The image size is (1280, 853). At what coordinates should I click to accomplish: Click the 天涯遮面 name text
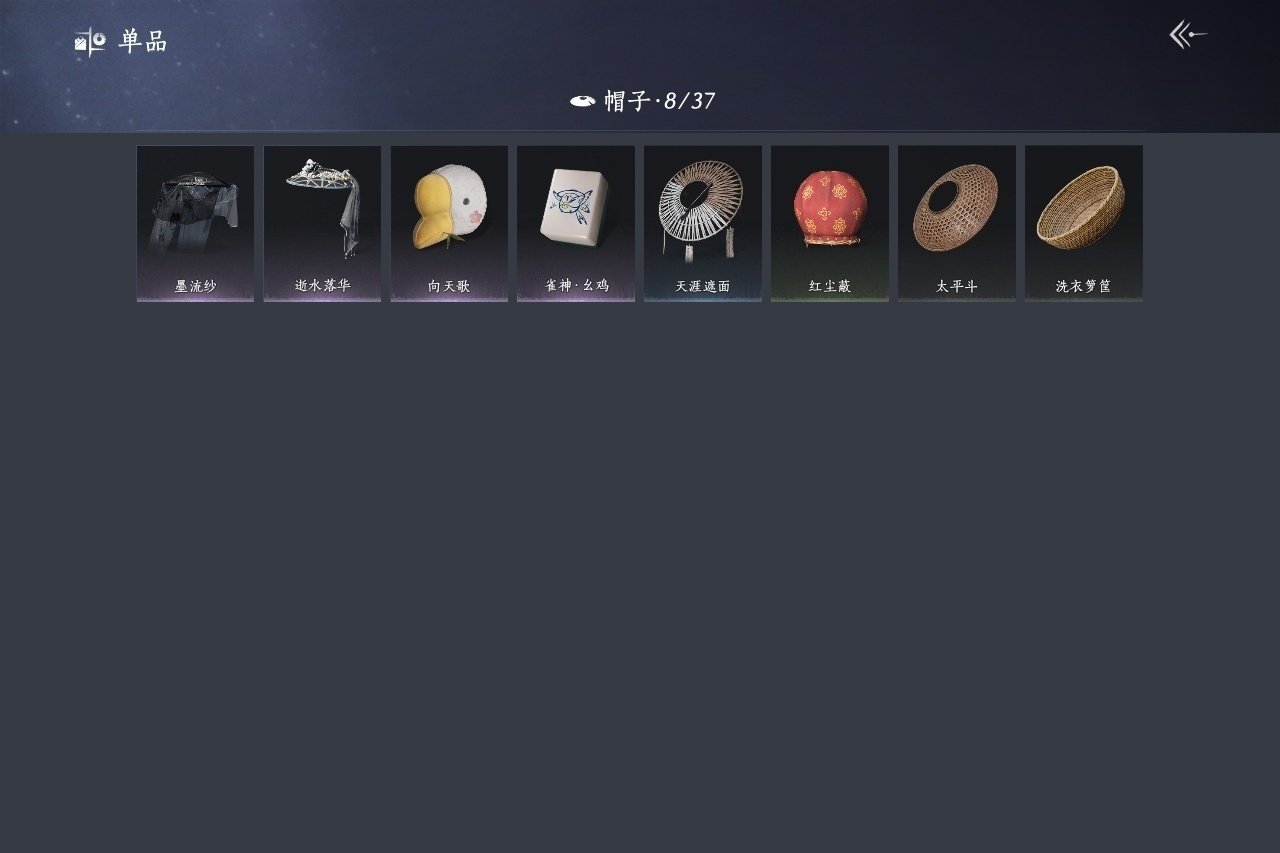tap(702, 286)
